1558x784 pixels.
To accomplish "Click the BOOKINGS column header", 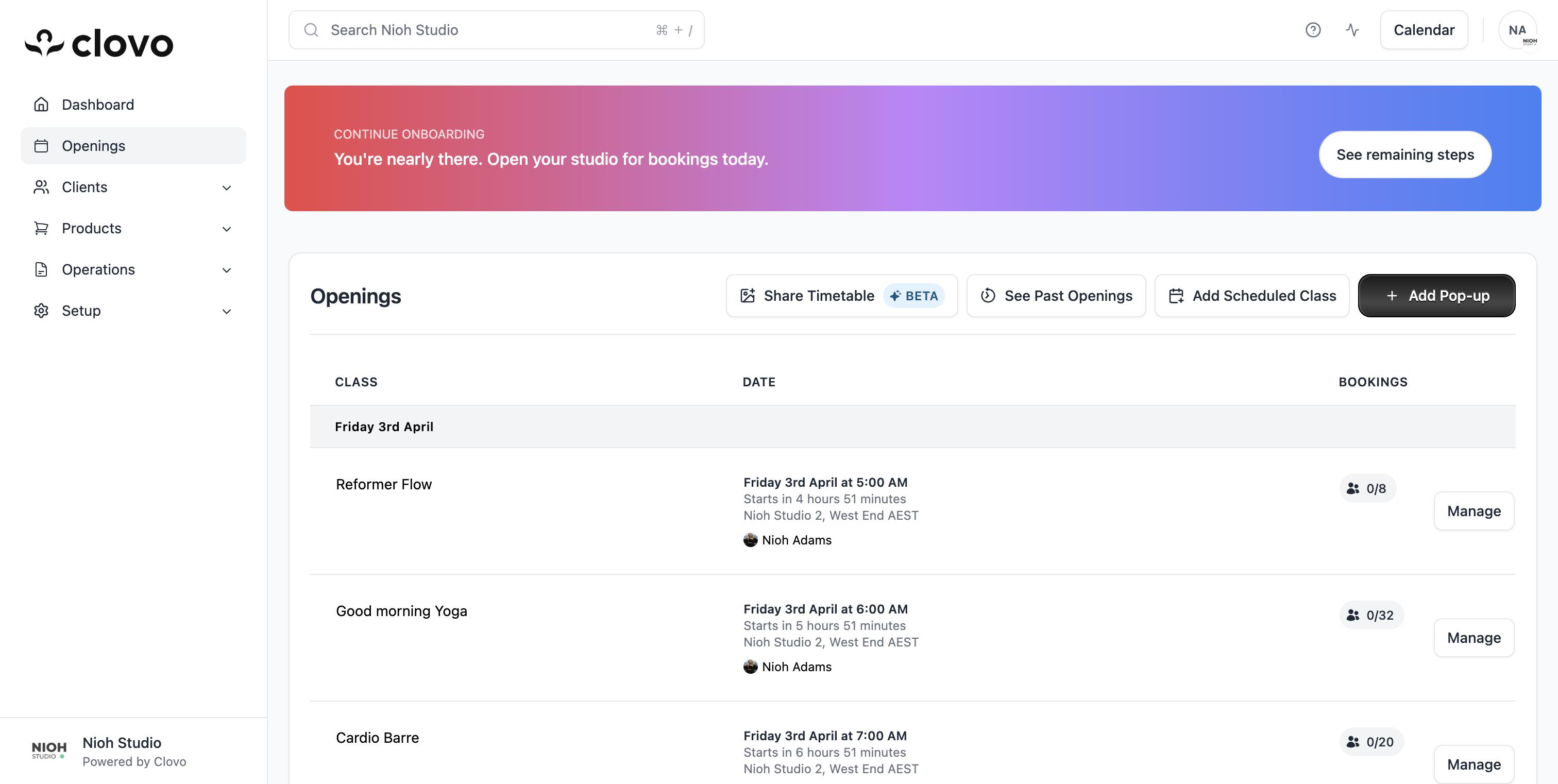I will pos(1373,382).
